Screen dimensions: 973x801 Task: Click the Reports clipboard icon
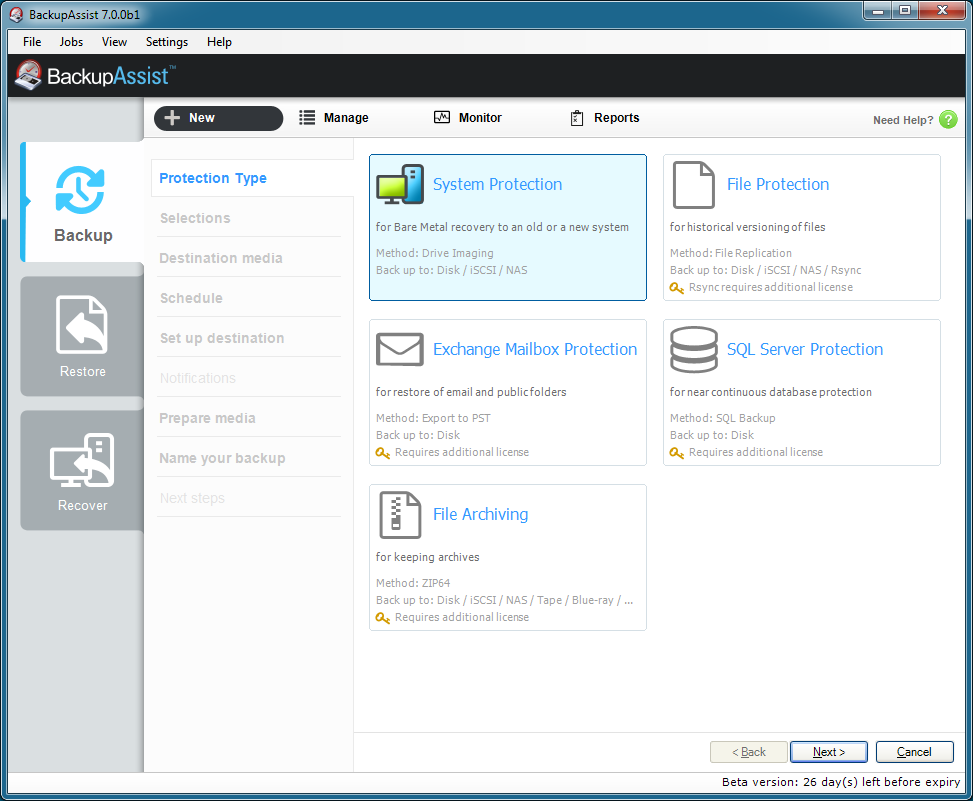pos(577,118)
